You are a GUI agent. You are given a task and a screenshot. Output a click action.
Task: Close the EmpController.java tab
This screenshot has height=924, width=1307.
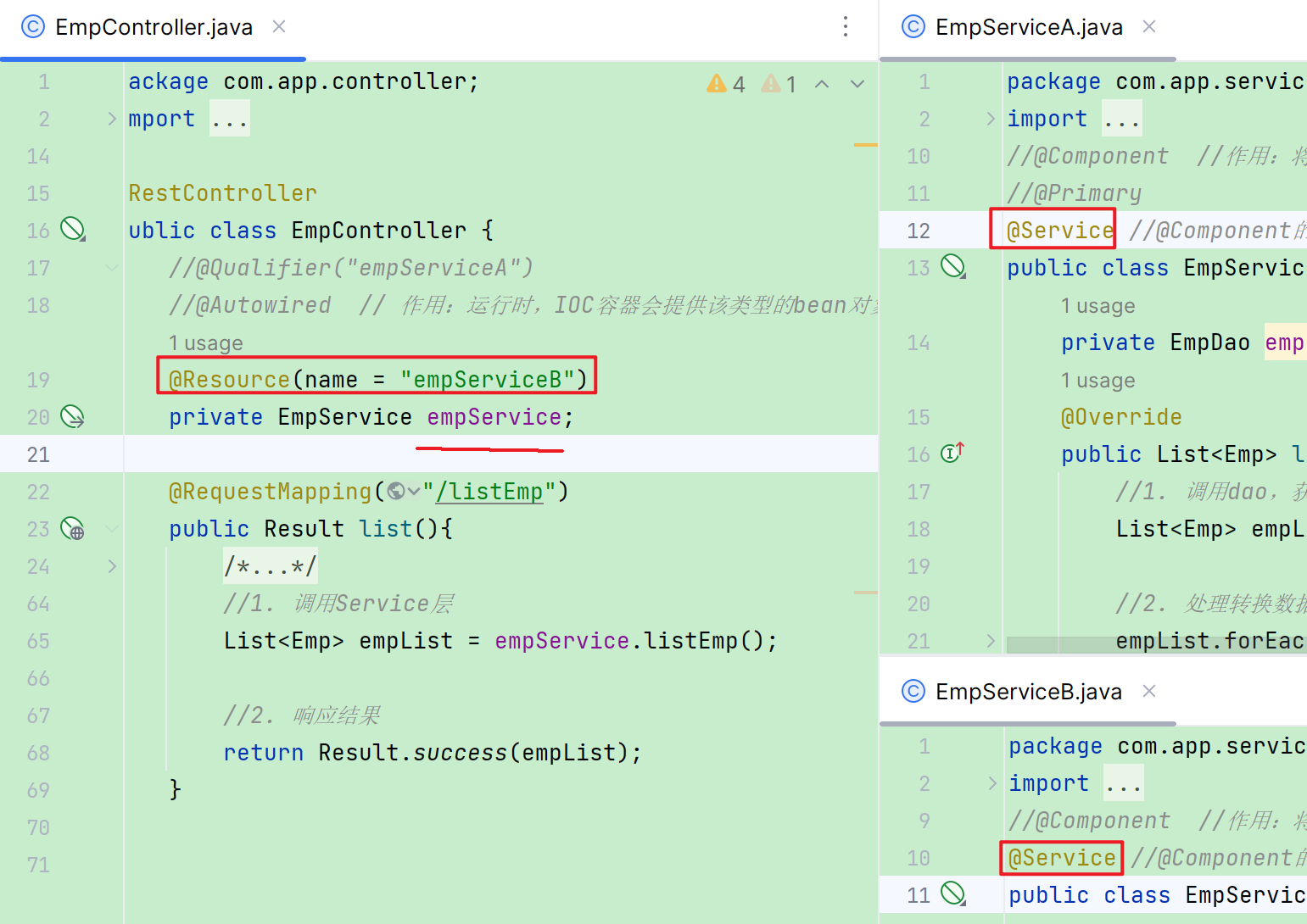coord(279,27)
